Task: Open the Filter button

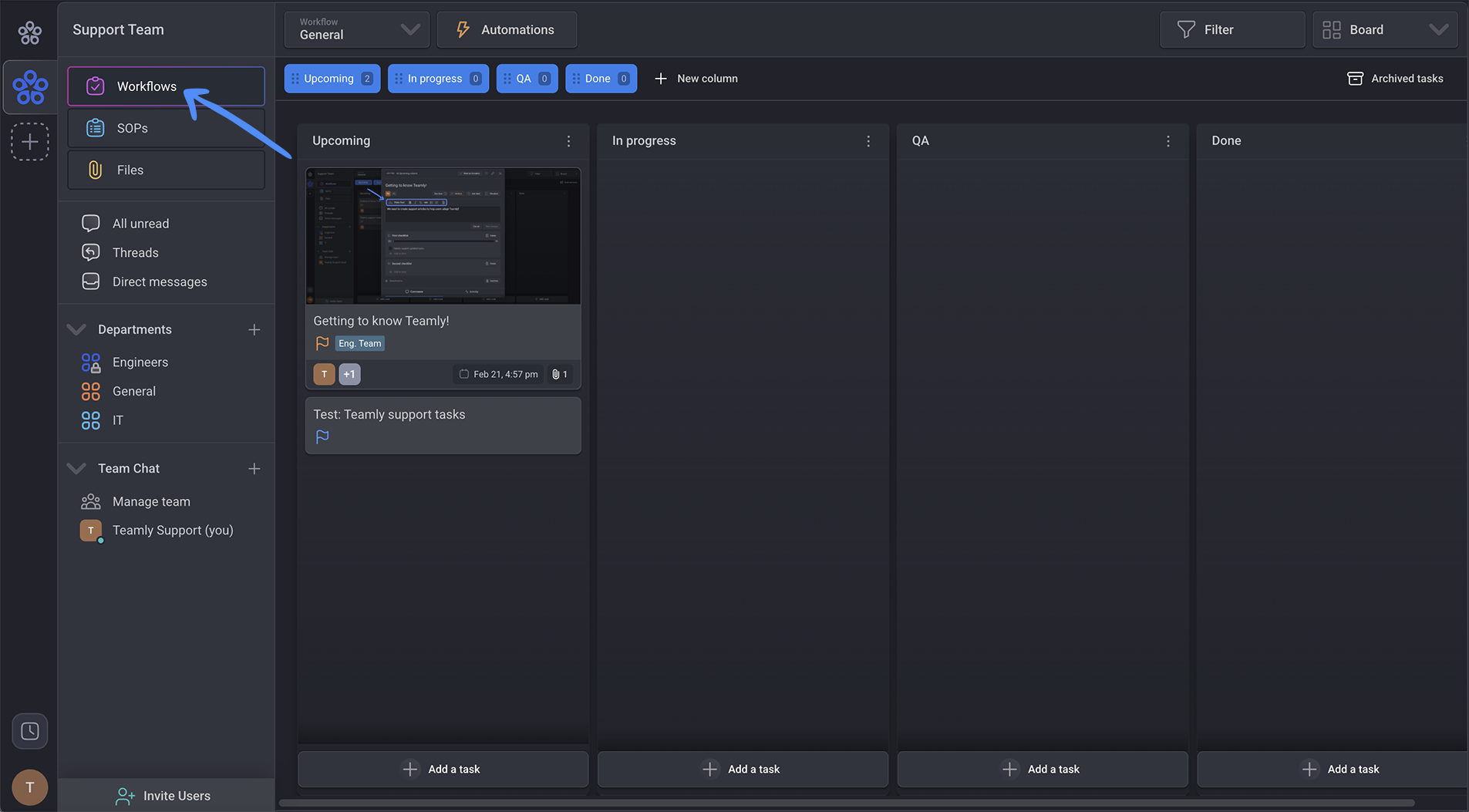Action: (1232, 29)
